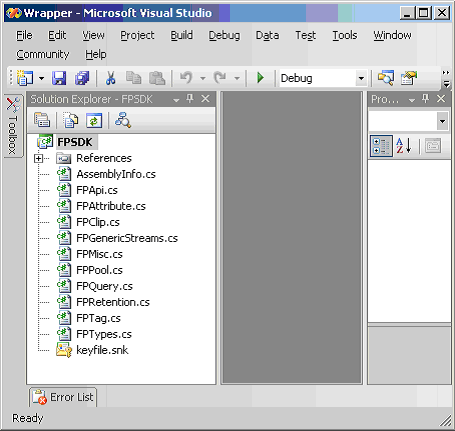455x431 pixels.
Task: Click Show All Files icon in Solution Explorer
Action: pyautogui.click(x=70, y=120)
